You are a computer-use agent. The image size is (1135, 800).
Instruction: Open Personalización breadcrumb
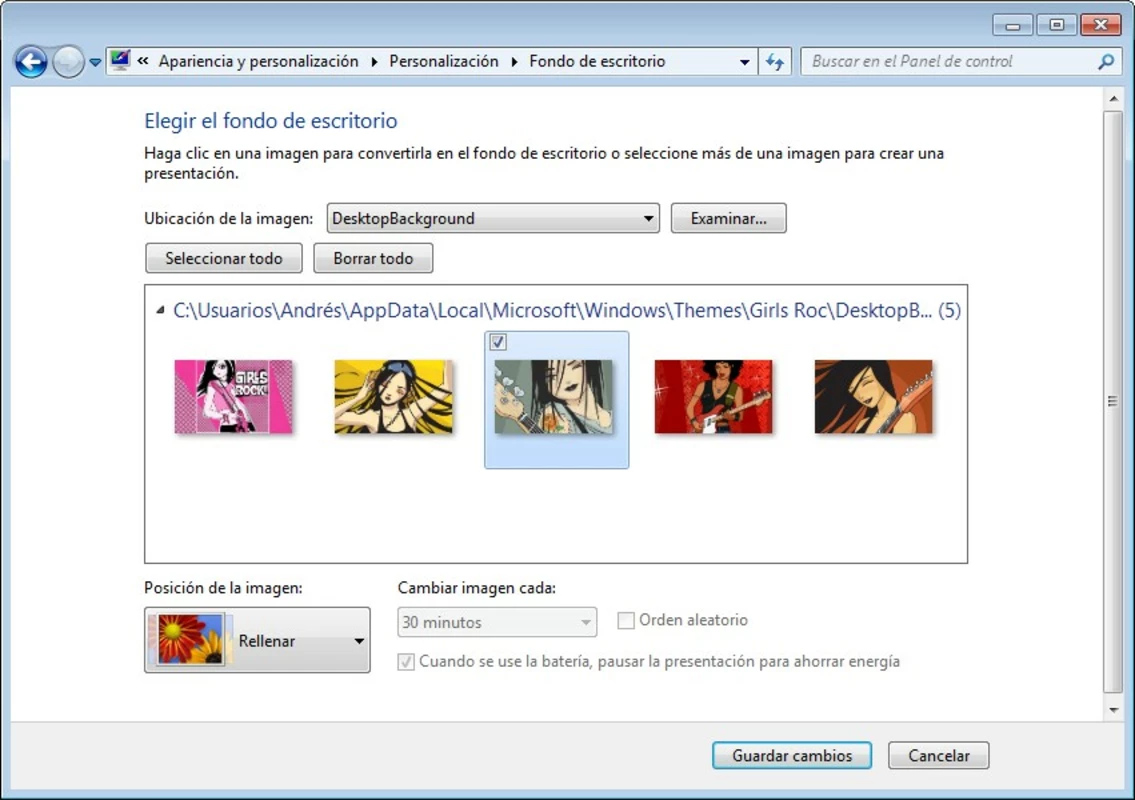tap(444, 62)
